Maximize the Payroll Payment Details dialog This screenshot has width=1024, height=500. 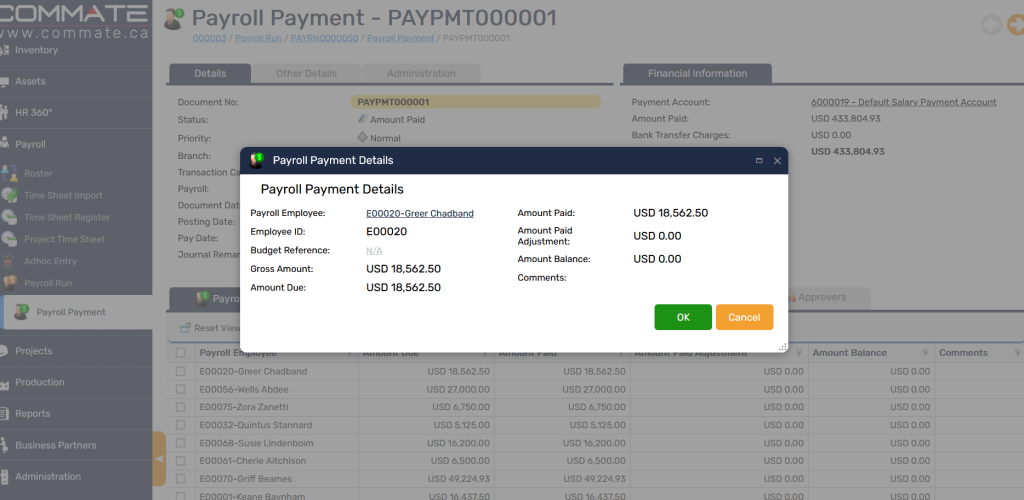pyautogui.click(x=759, y=161)
